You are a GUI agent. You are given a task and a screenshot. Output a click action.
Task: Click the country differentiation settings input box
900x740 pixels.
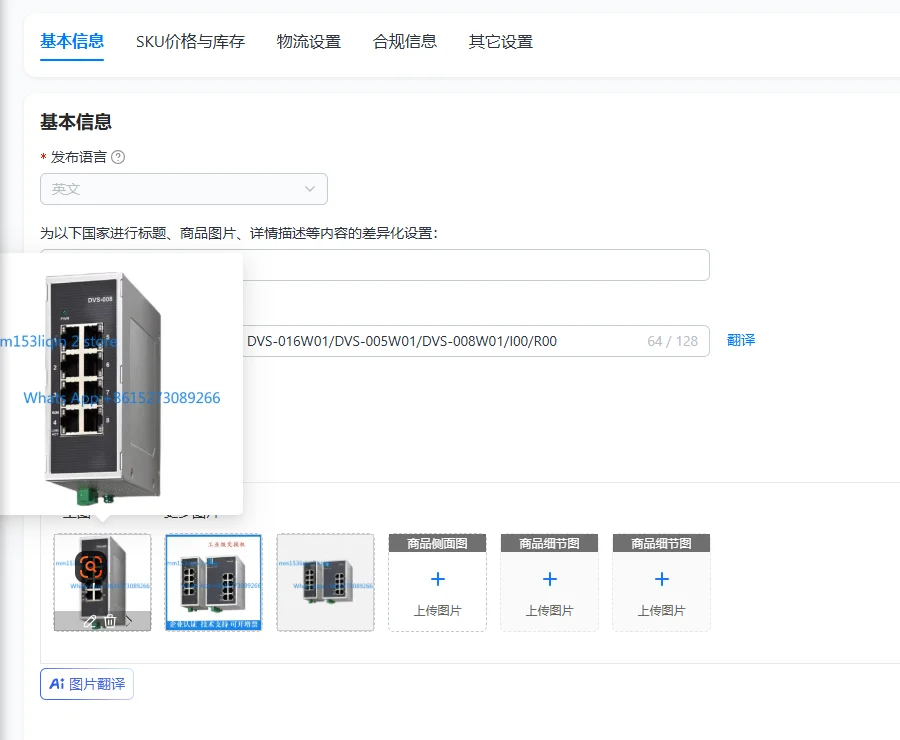(476, 265)
